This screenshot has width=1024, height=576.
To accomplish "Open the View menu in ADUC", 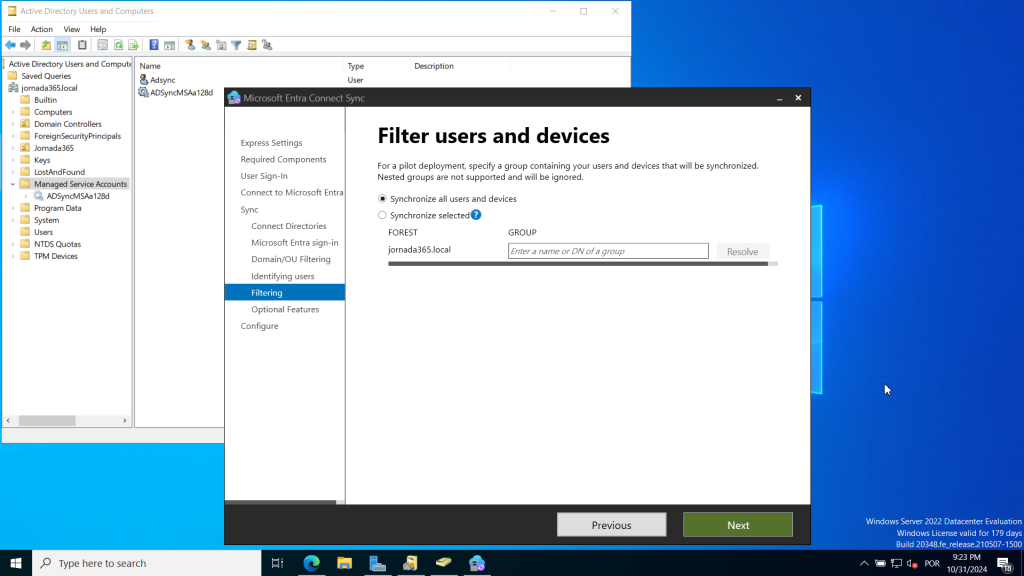I will pyautogui.click(x=72, y=29).
